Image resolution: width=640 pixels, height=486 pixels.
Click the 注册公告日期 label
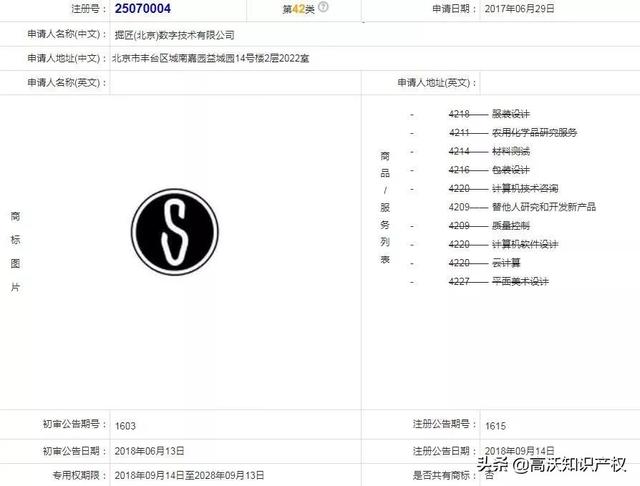tap(444, 451)
